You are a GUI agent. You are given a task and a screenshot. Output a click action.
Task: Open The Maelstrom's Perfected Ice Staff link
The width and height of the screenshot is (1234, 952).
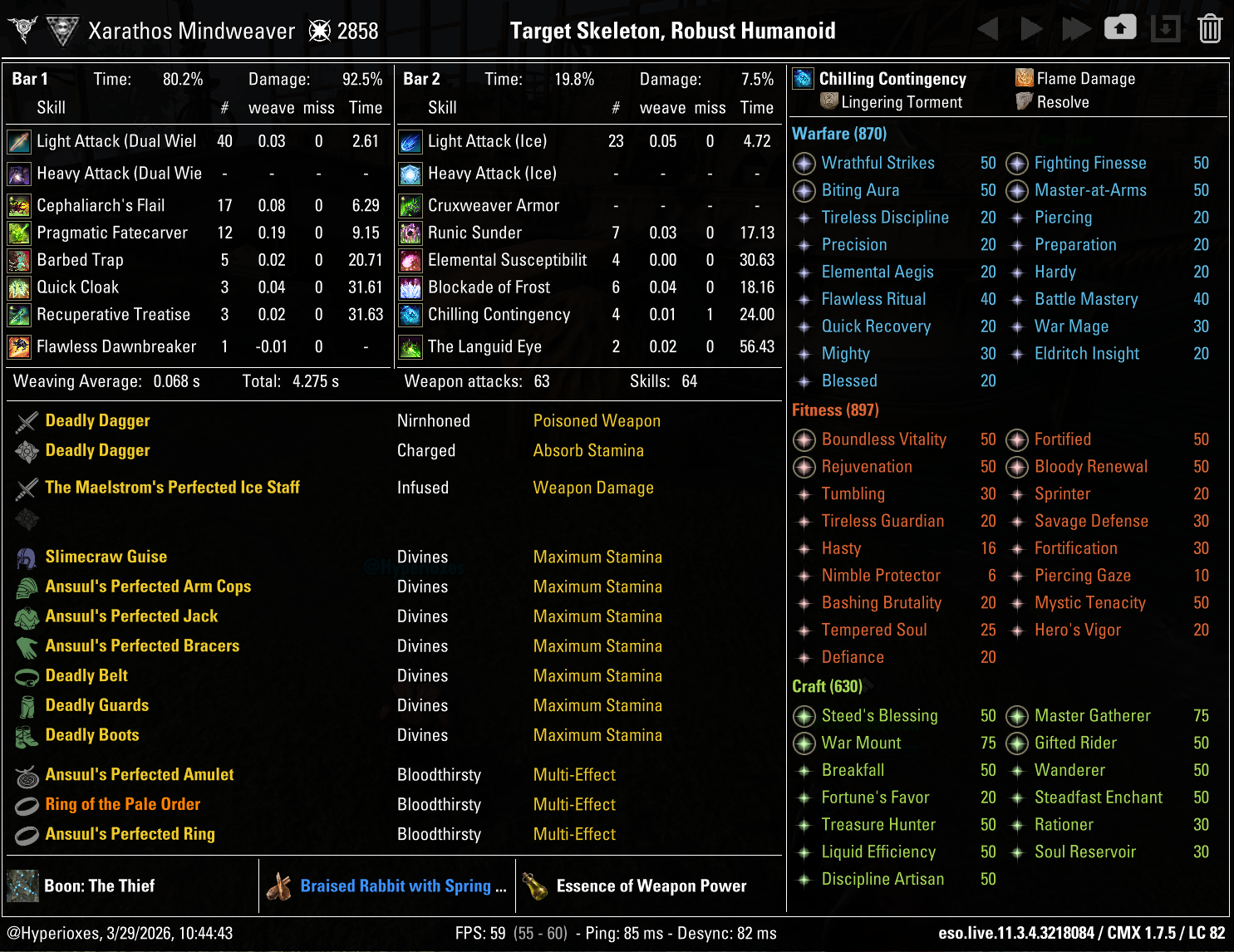[x=172, y=488]
